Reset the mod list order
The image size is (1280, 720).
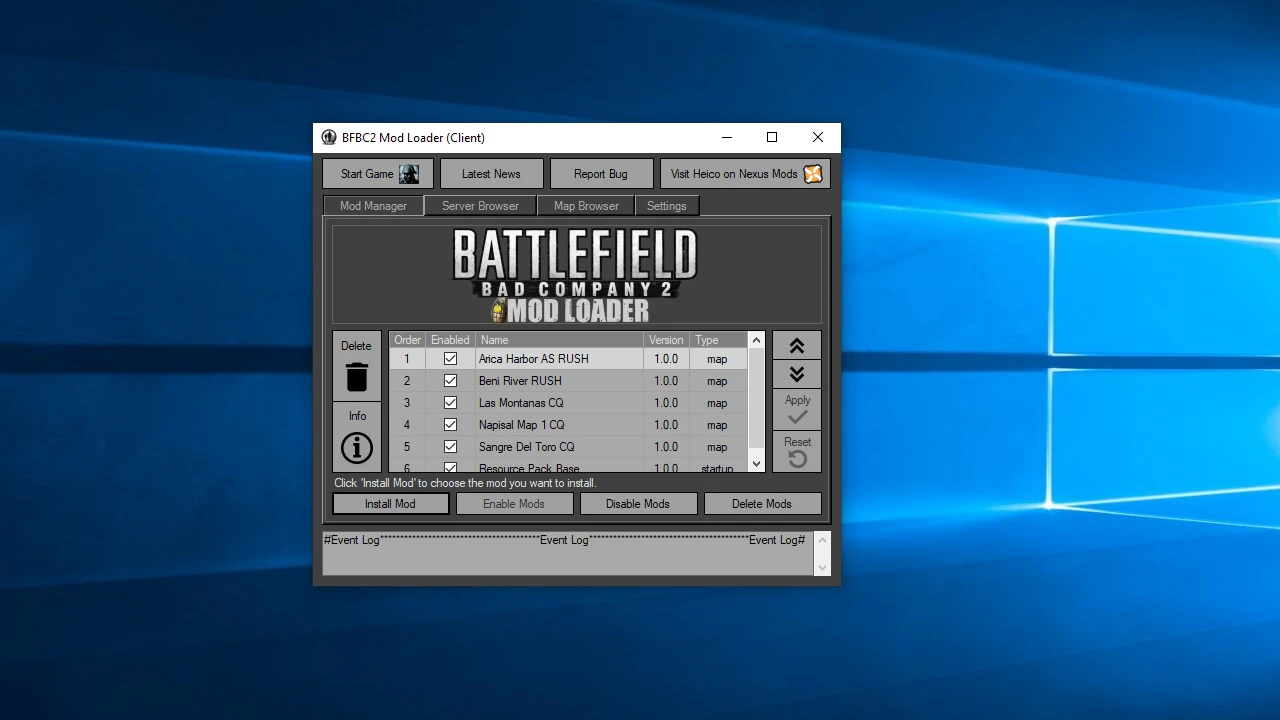pyautogui.click(x=797, y=452)
